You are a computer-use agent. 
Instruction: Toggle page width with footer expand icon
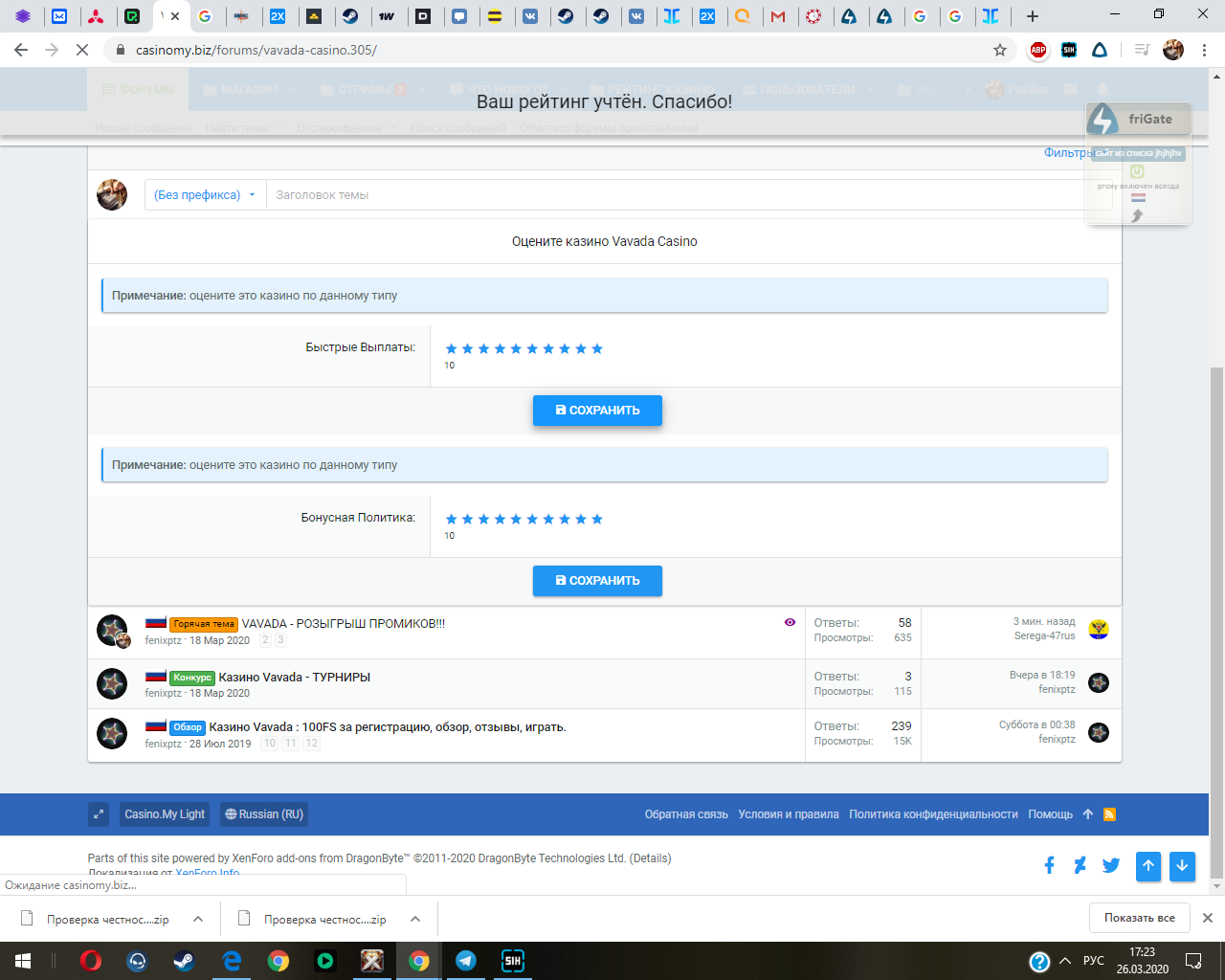[x=99, y=814]
